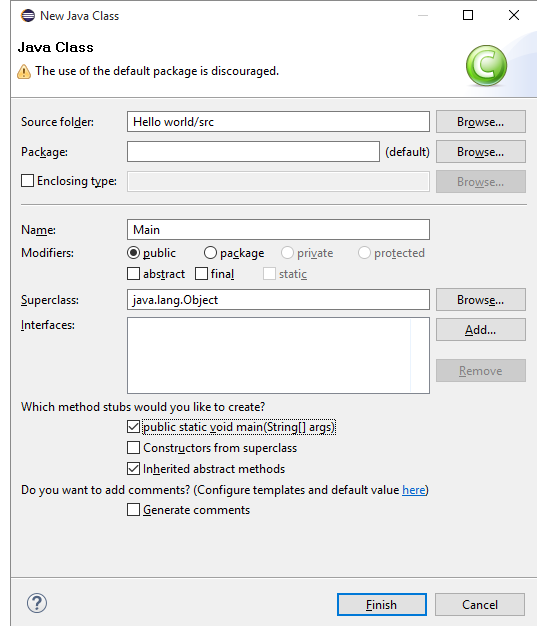Browse for the Source folder
This screenshot has width=542, height=638.
click(x=481, y=122)
